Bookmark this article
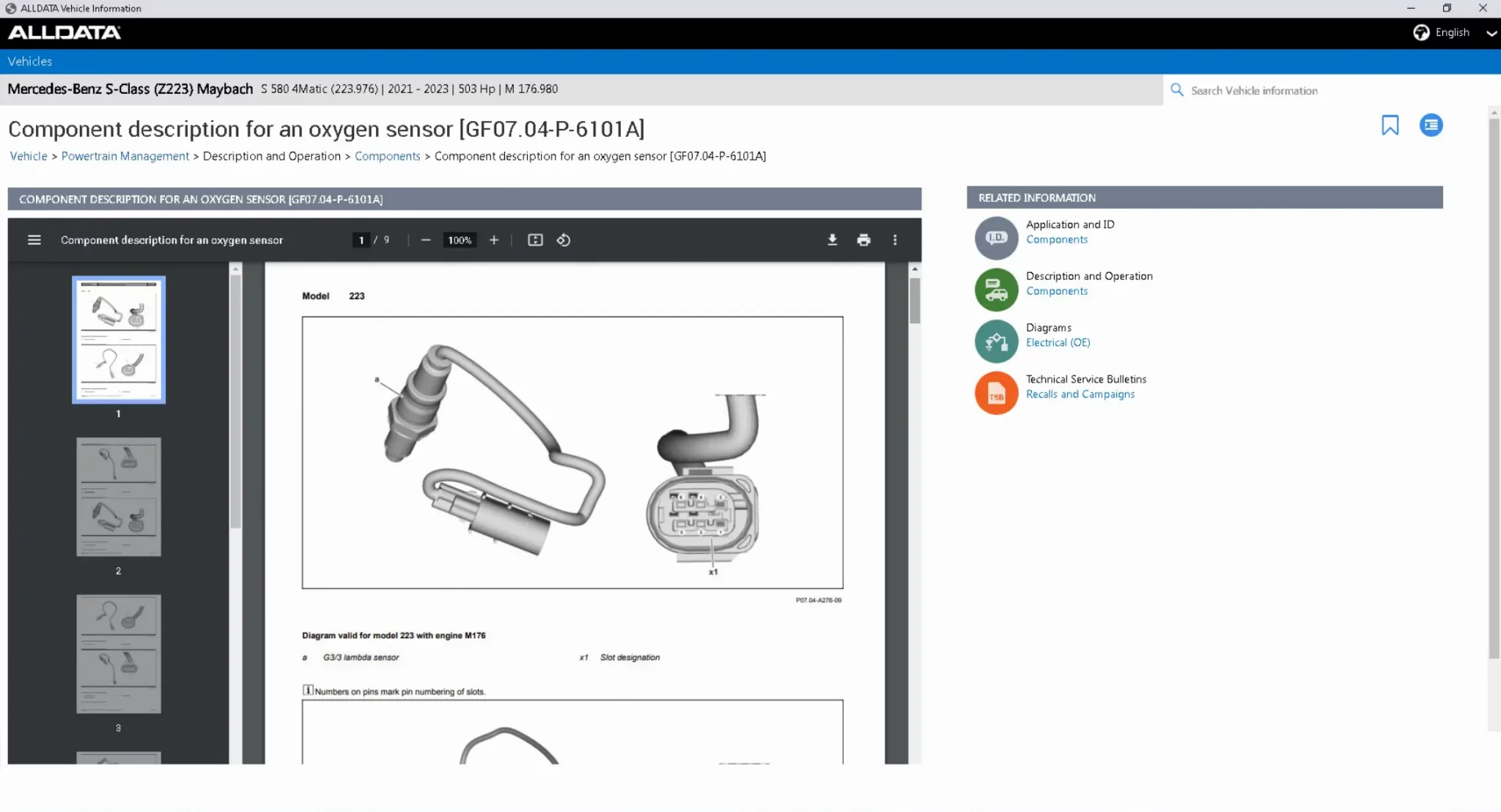The width and height of the screenshot is (1501, 812). click(x=1390, y=125)
